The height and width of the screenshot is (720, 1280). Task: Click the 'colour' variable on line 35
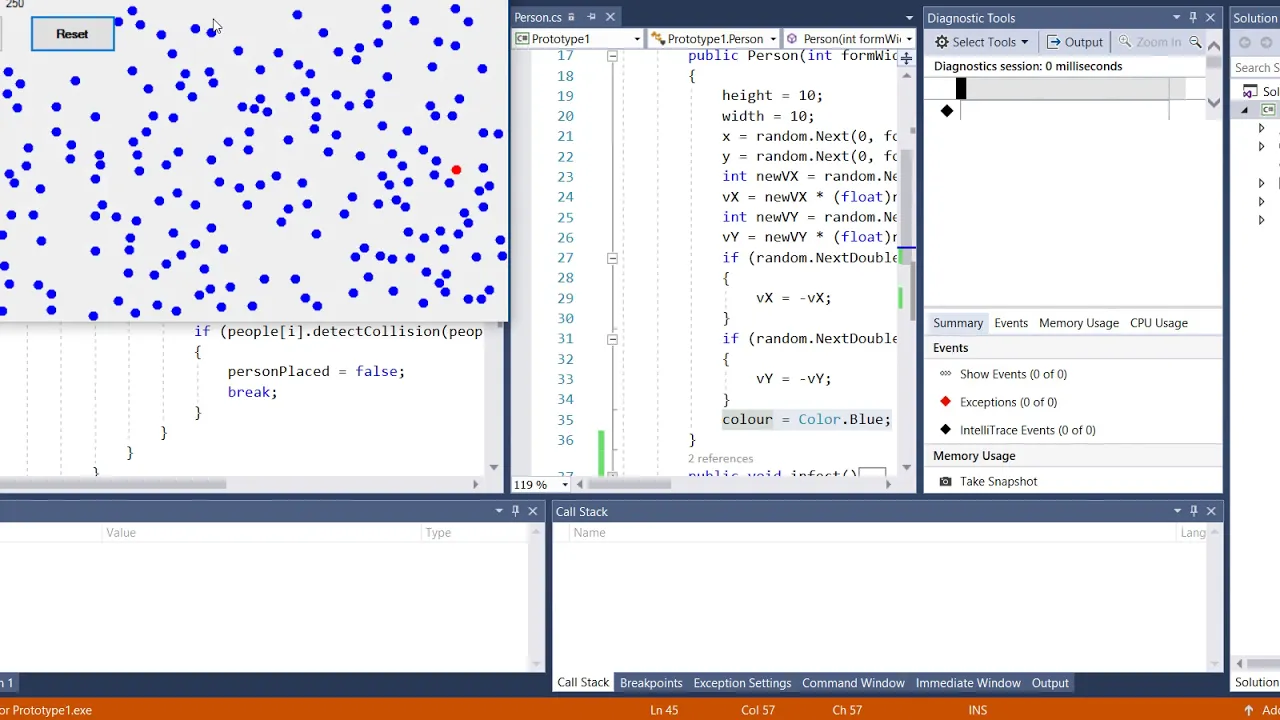[x=747, y=419]
